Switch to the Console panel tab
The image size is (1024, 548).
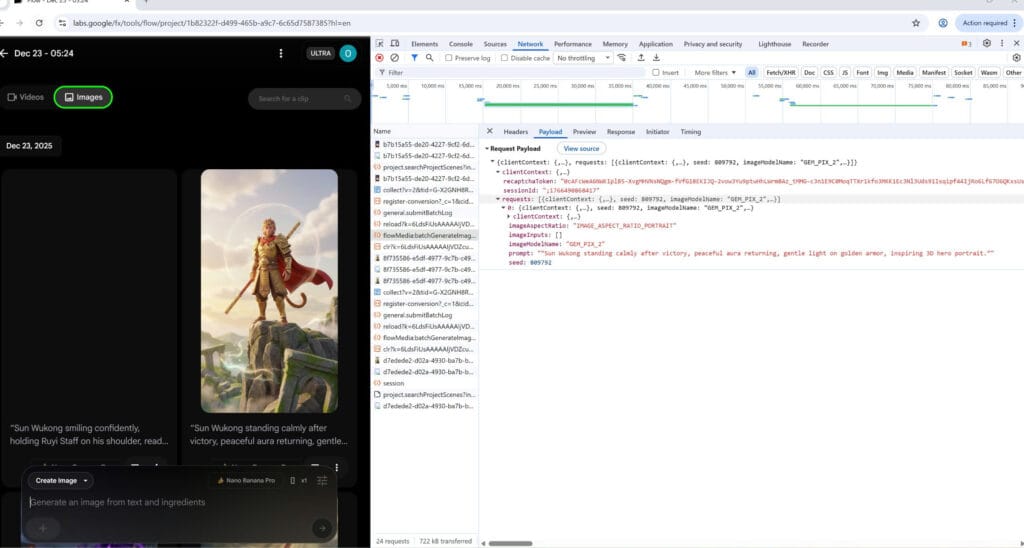[x=460, y=44]
